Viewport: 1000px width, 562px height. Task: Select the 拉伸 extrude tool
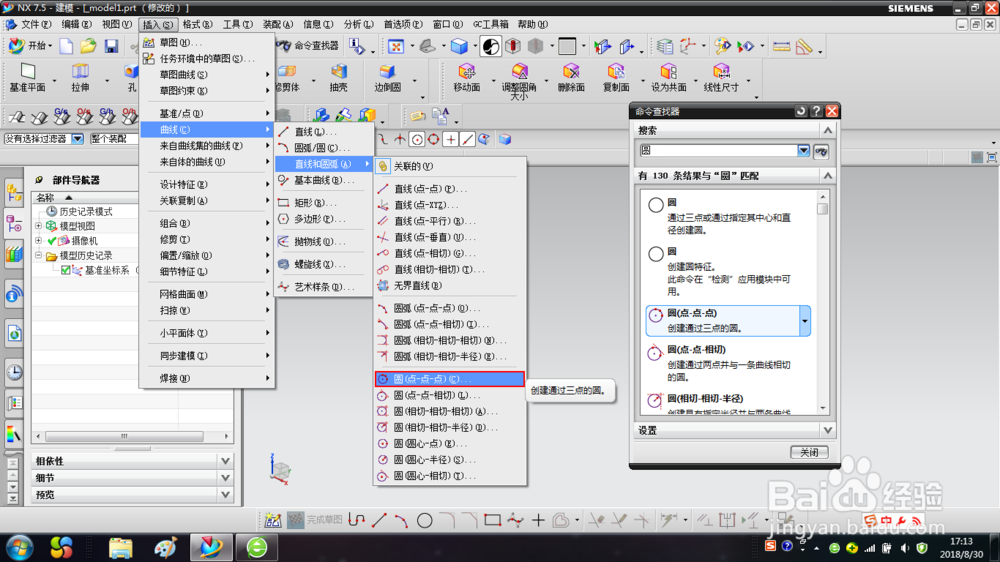(x=80, y=78)
